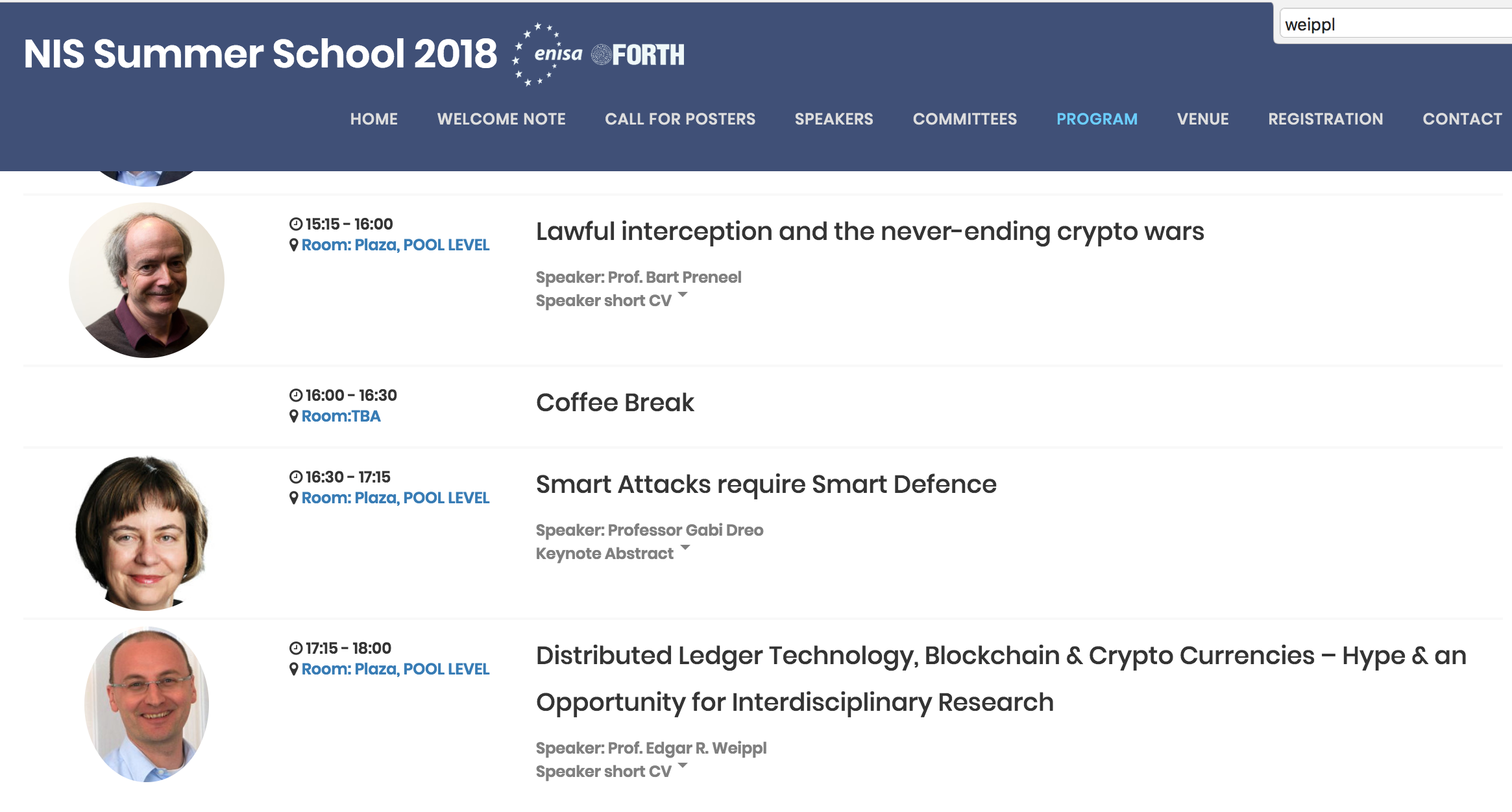Viewport: 1512px width, 812px height.
Task: Click map pin icon next to Room:TBA
Action: coord(294,416)
